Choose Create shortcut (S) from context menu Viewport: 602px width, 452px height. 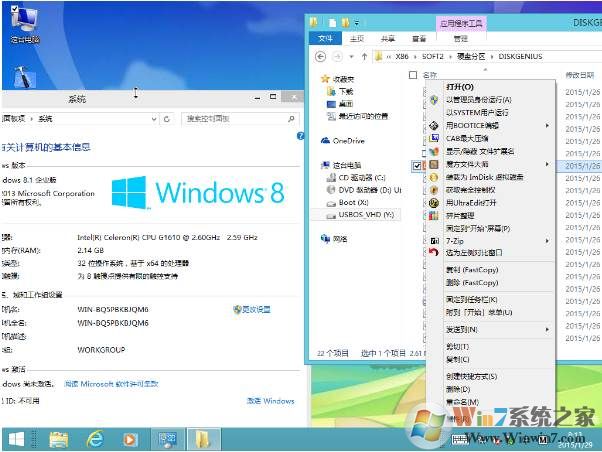(471, 376)
